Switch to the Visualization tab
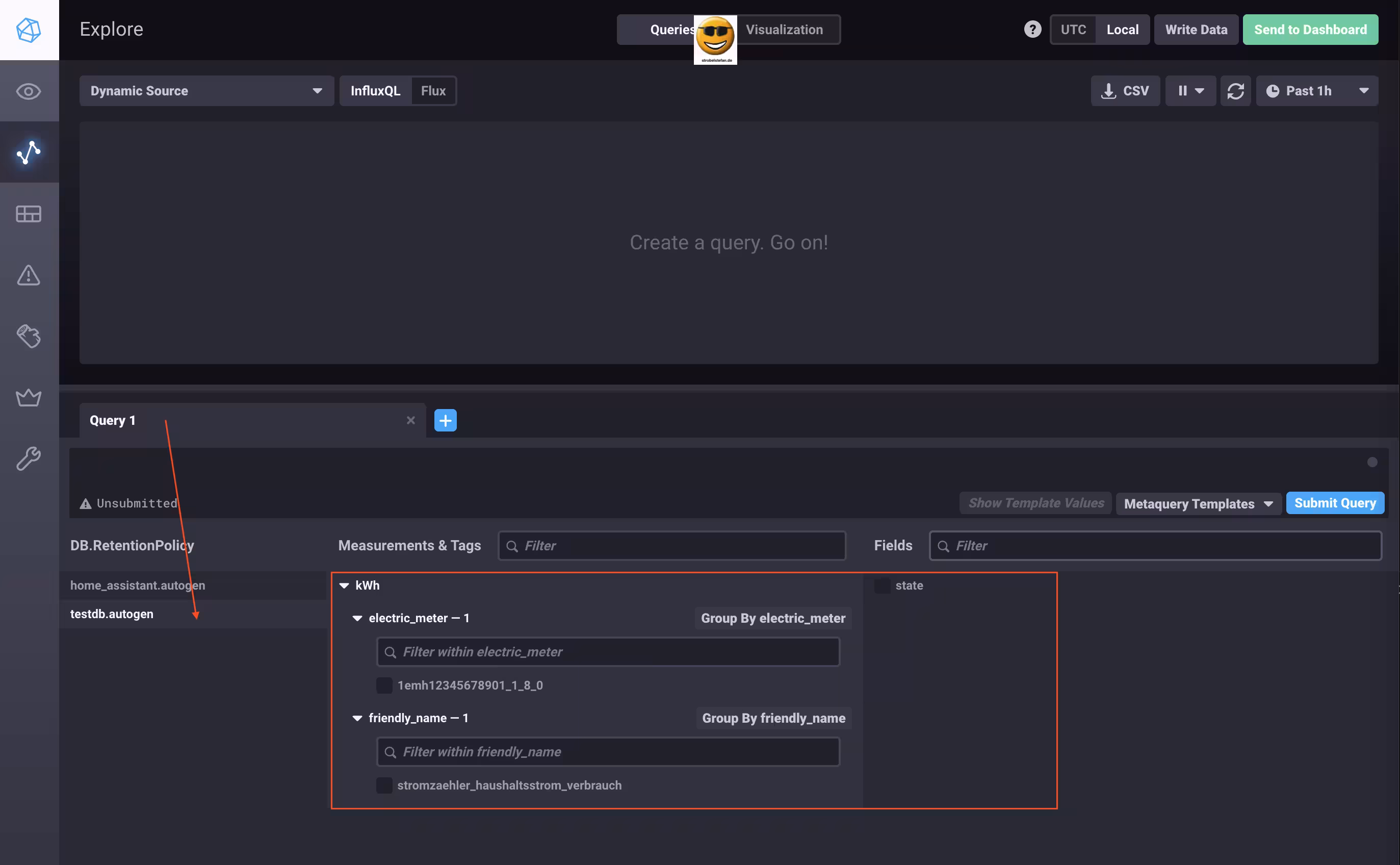The width and height of the screenshot is (1400, 865). coord(784,29)
